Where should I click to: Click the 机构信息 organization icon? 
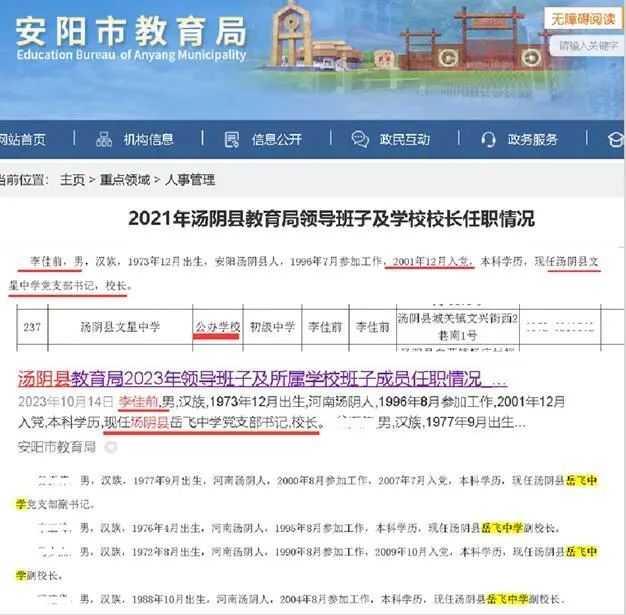point(104,139)
